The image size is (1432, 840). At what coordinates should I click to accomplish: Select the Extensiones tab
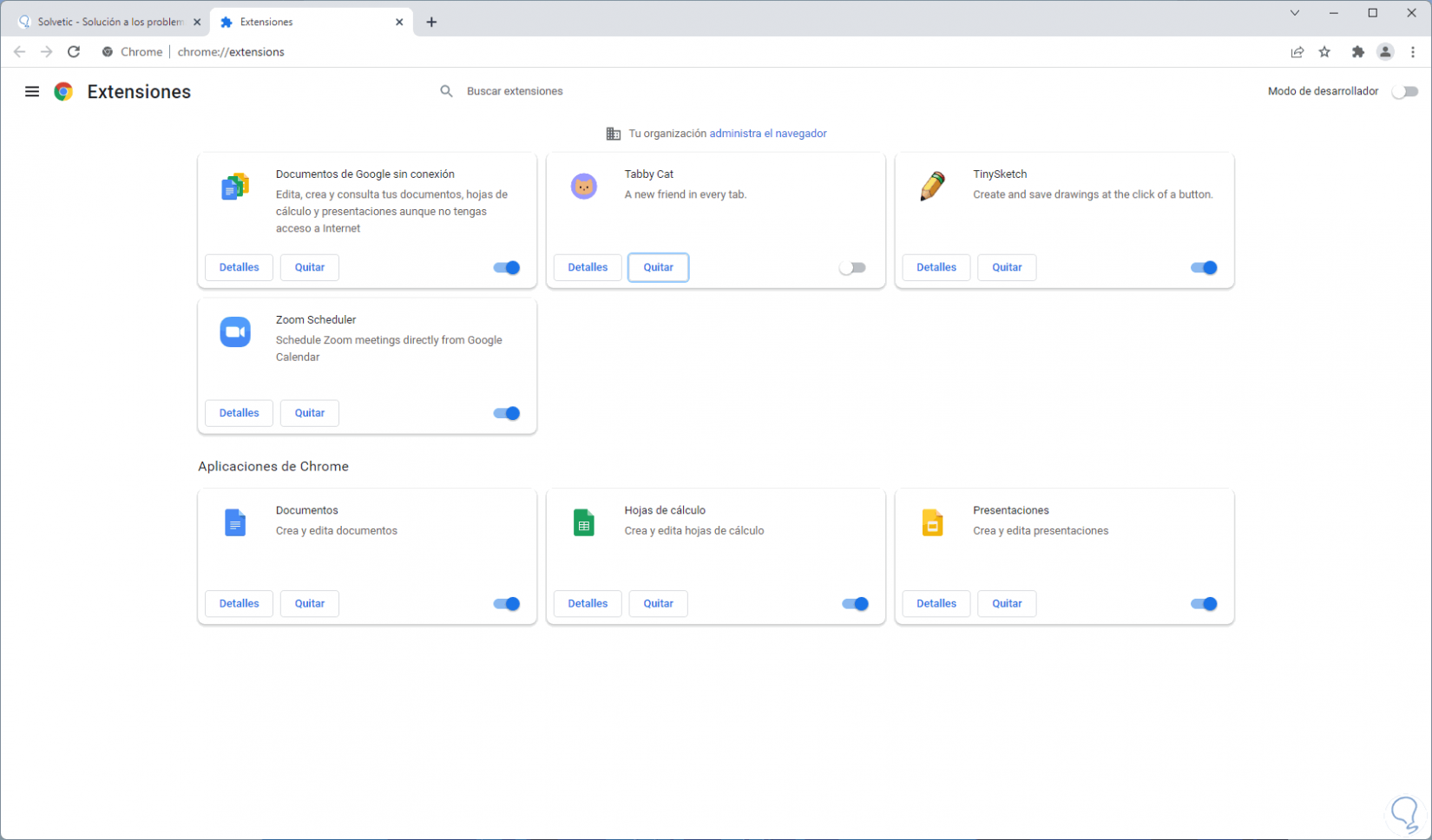point(312,22)
